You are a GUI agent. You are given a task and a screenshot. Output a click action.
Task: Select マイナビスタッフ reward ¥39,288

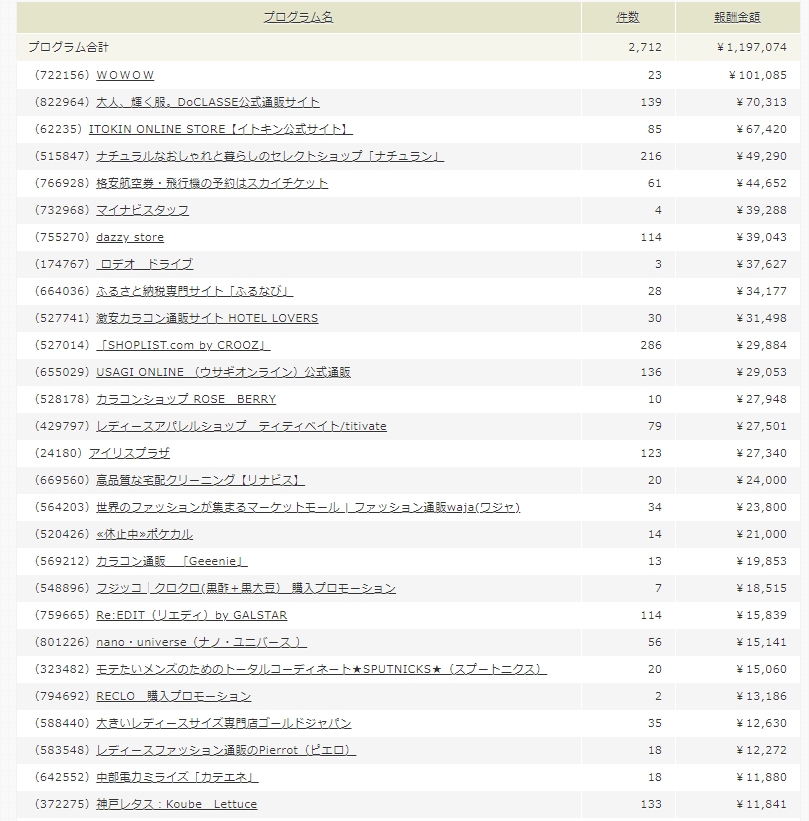point(761,210)
